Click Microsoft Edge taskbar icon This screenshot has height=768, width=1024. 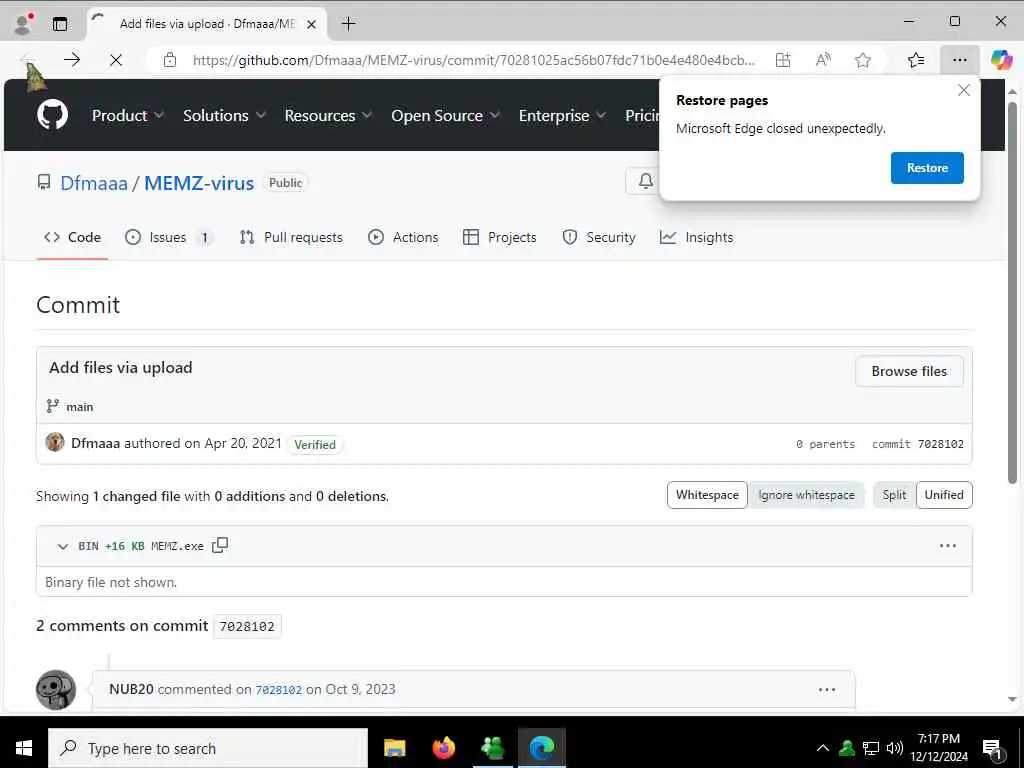(541, 748)
